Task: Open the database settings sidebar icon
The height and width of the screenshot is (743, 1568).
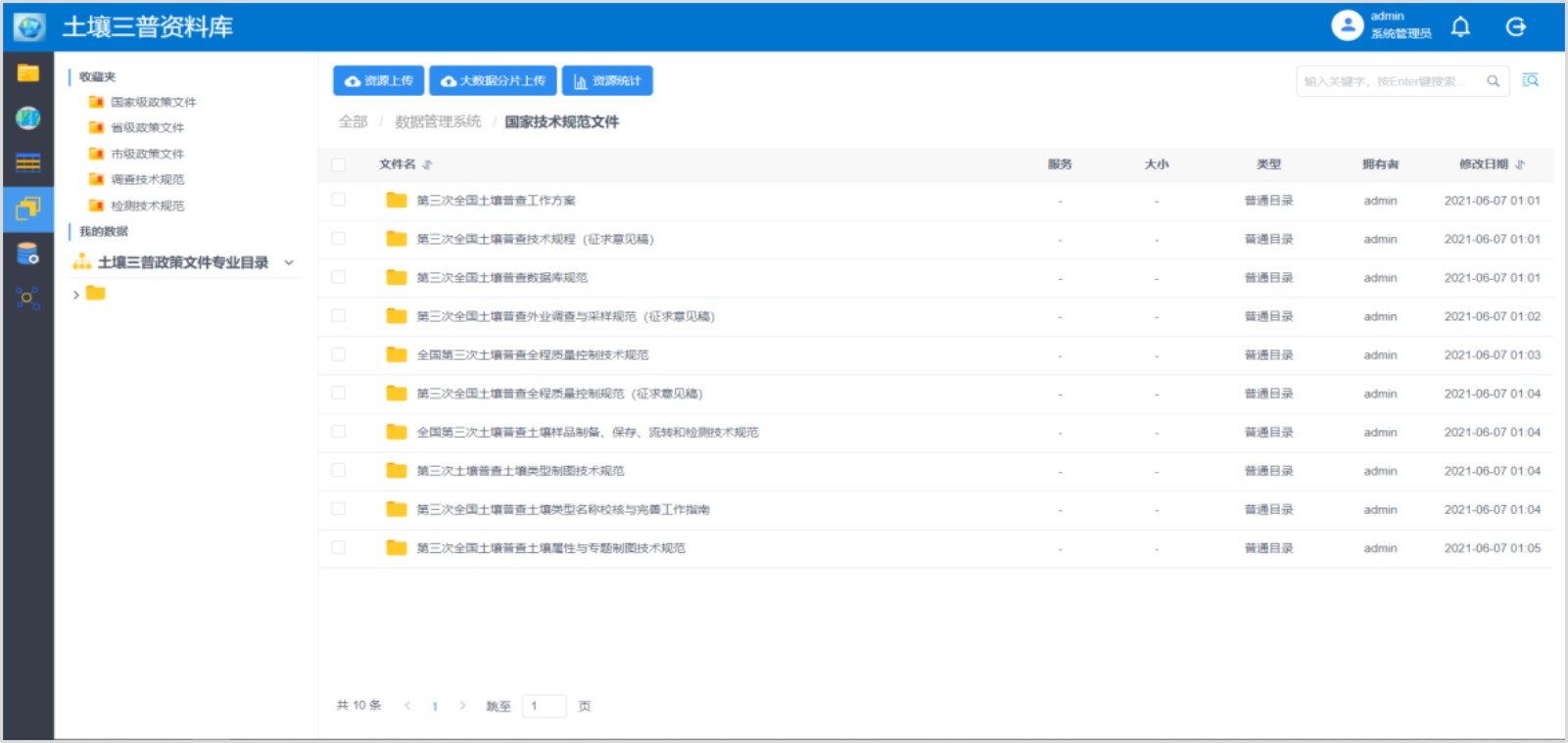Action: [x=27, y=254]
